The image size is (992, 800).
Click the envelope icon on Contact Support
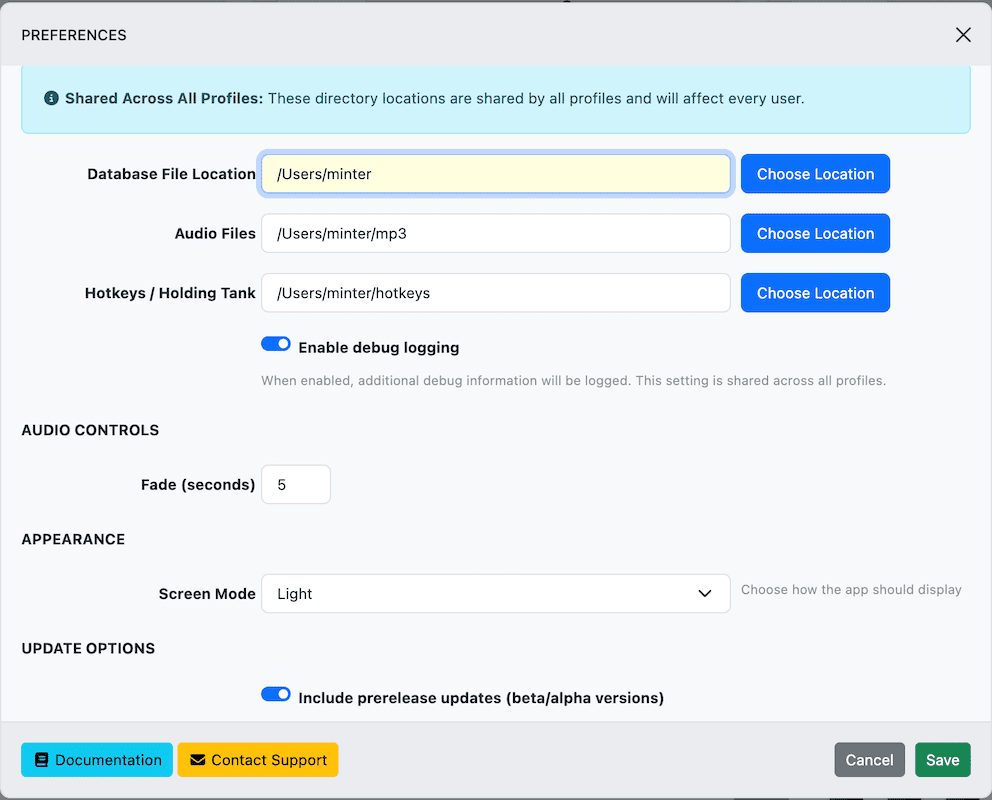click(197, 760)
